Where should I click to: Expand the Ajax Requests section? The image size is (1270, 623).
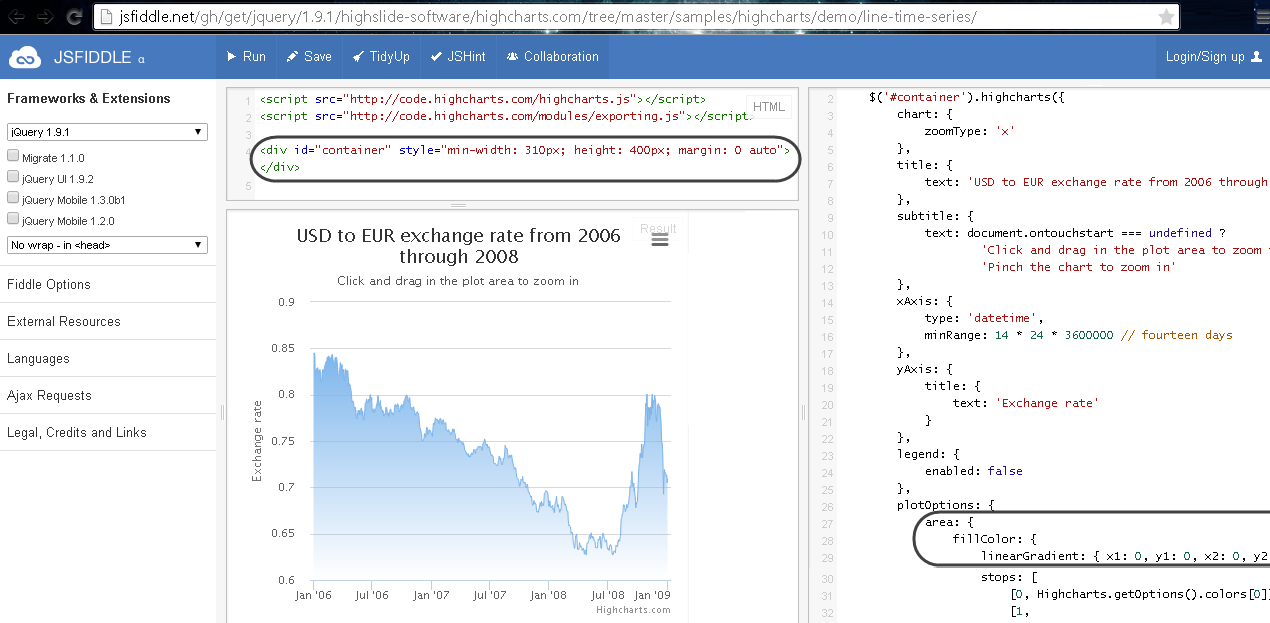pyautogui.click(x=108, y=395)
